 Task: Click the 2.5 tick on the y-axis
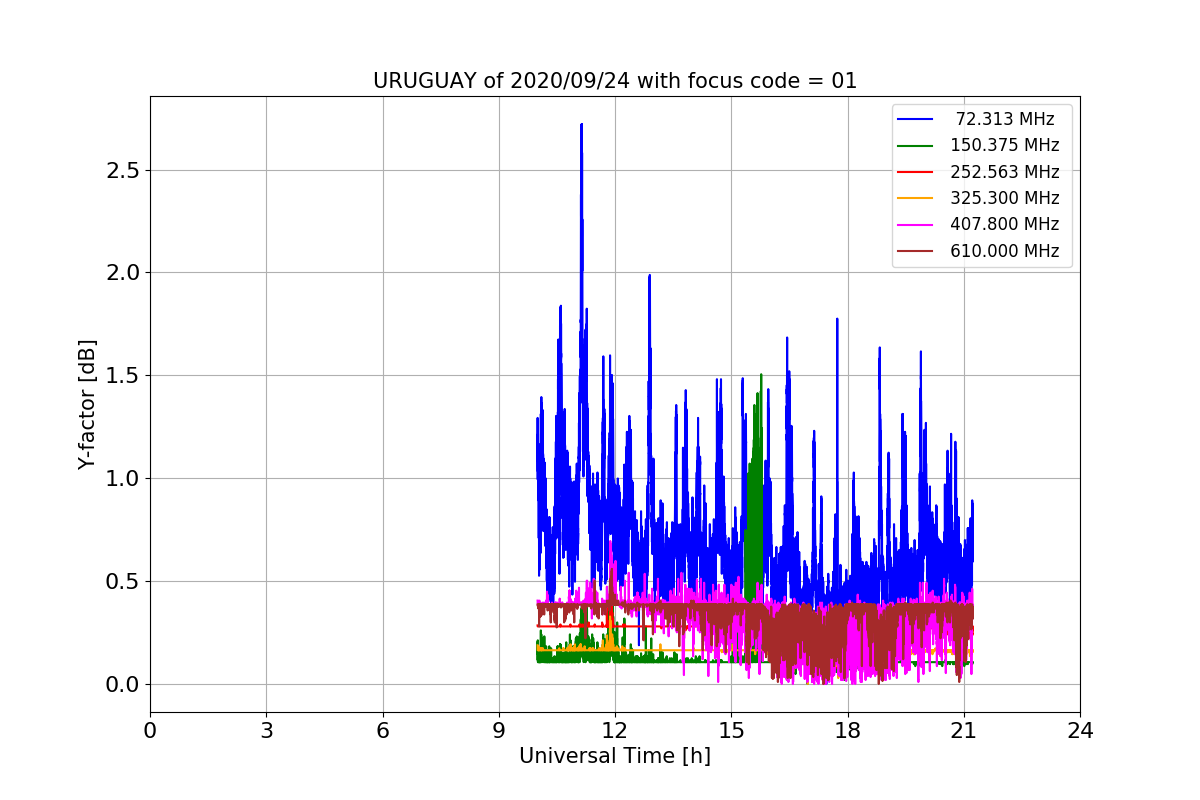pos(124,170)
